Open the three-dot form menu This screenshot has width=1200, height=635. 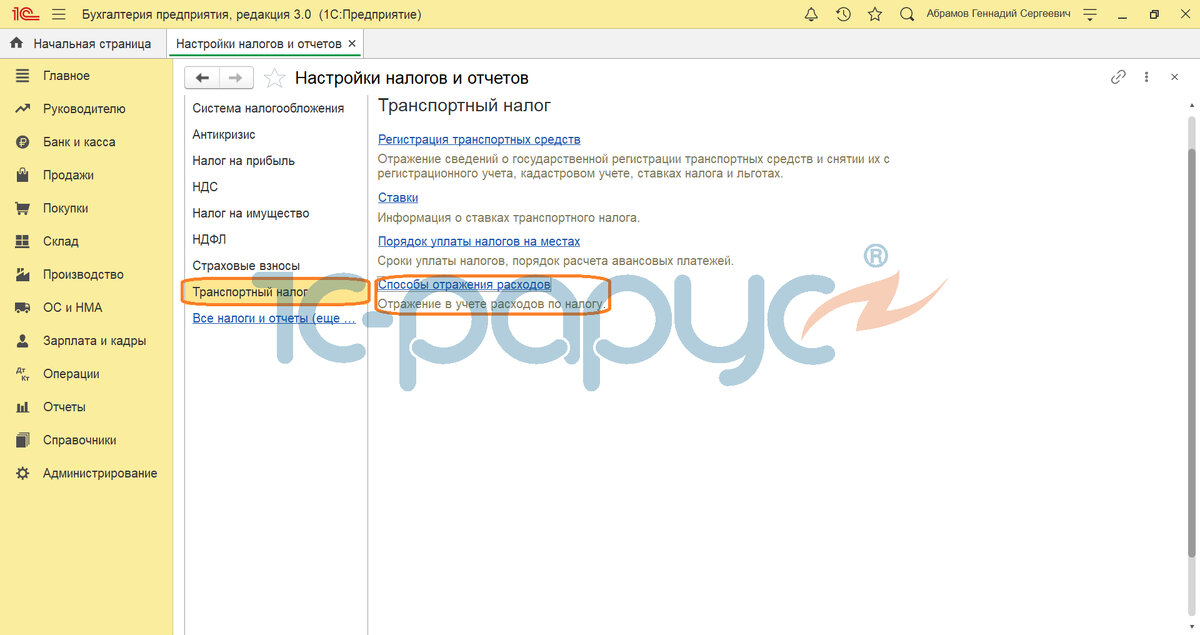click(x=1147, y=77)
